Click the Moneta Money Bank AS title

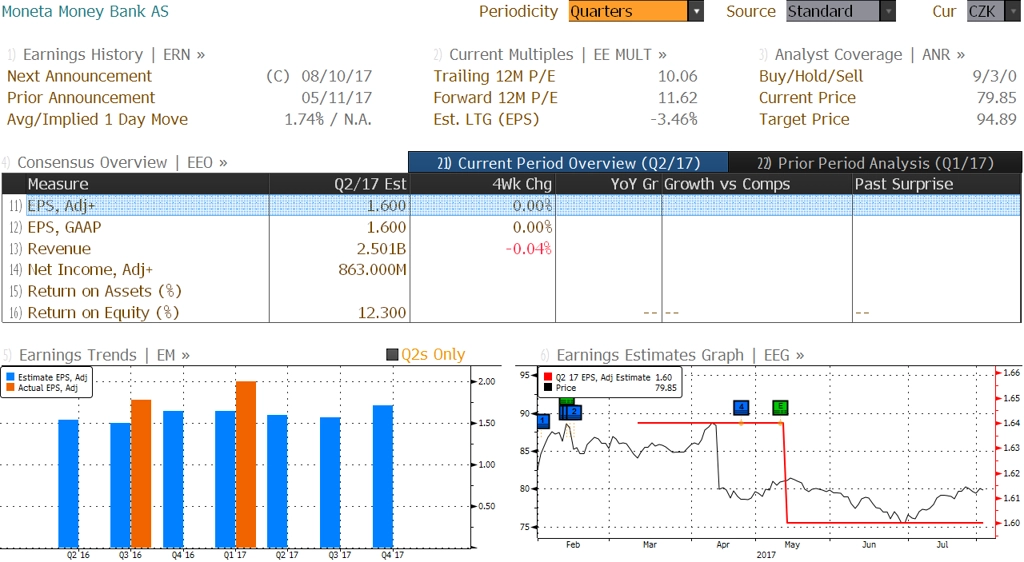tap(86, 11)
